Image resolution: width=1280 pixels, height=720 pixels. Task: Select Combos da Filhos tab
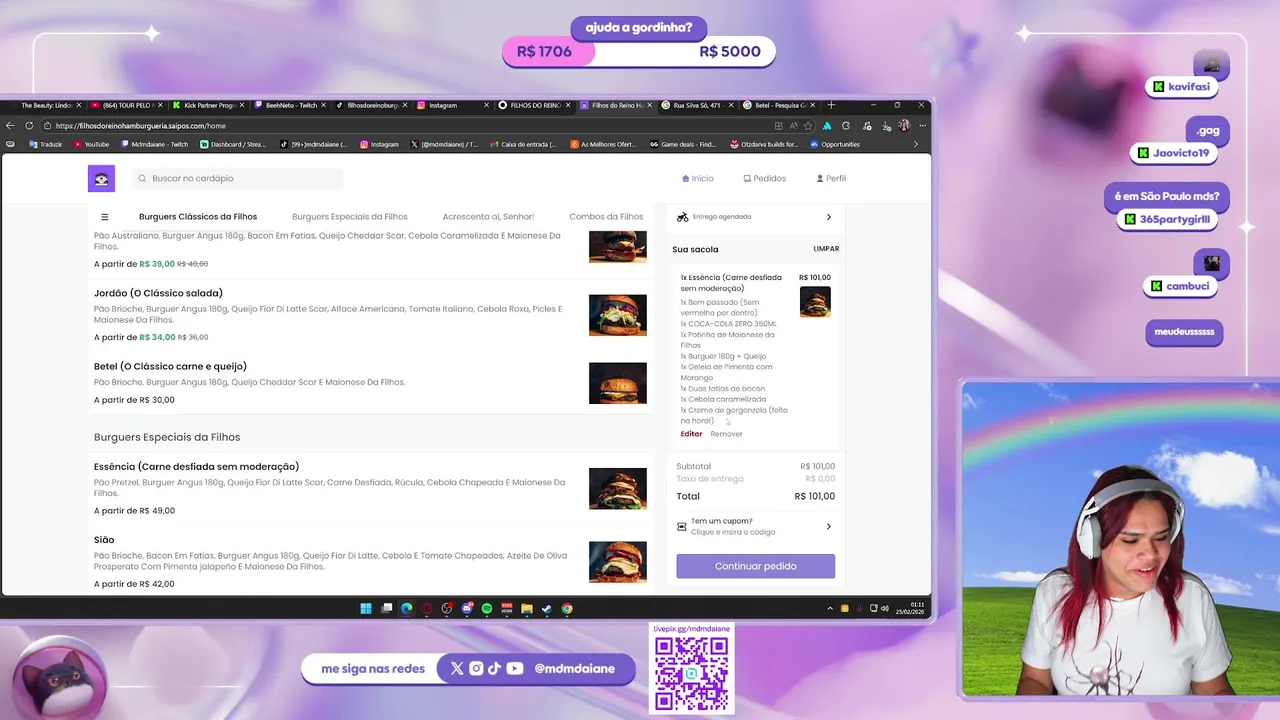[606, 217]
